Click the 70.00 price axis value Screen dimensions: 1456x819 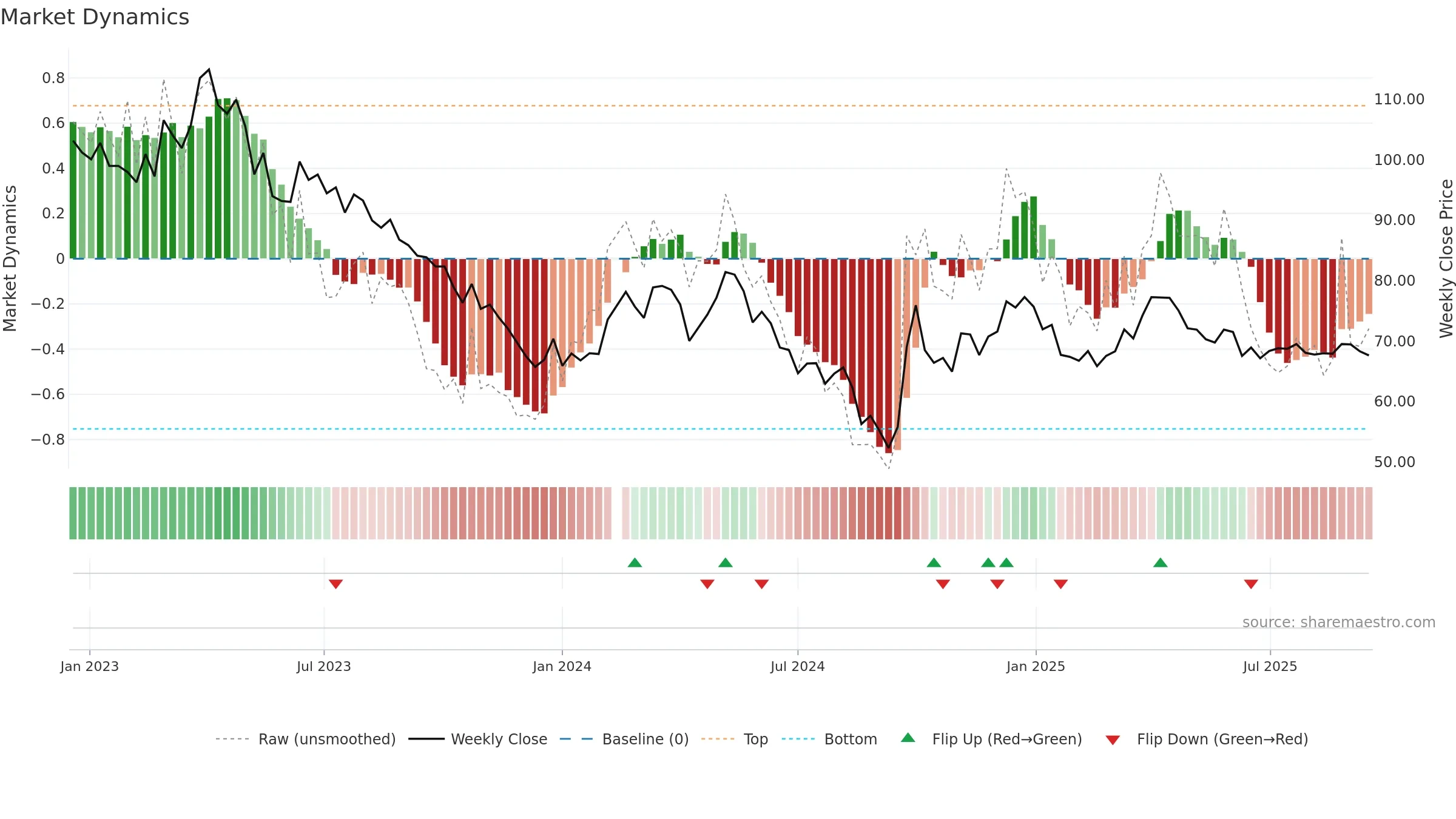(x=1395, y=341)
